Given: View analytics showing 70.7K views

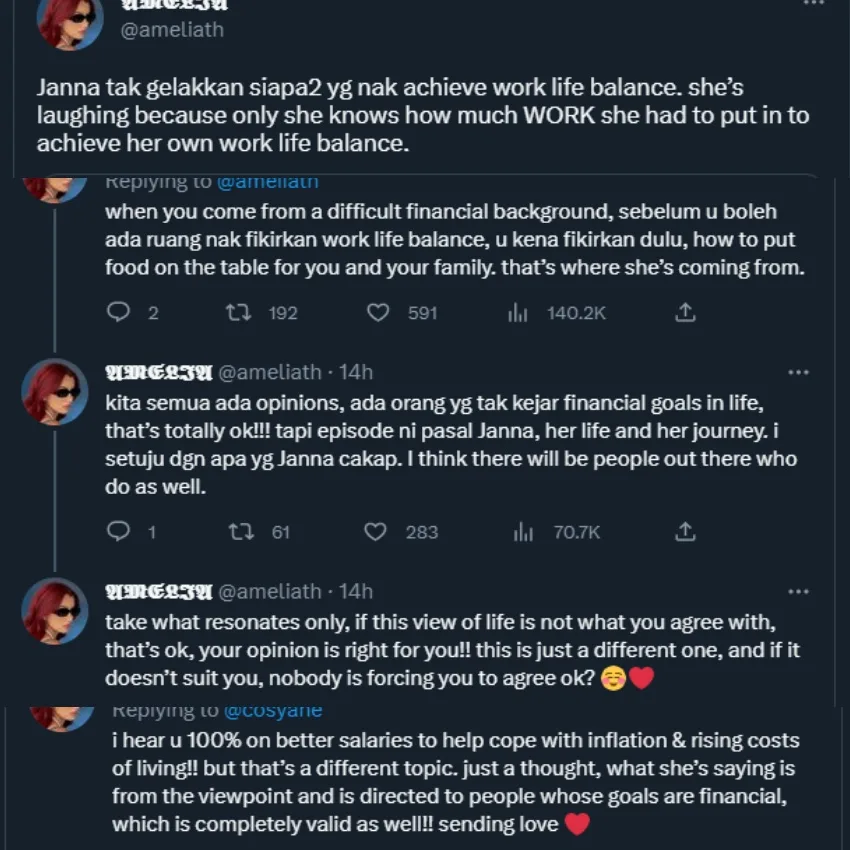Looking at the screenshot, I should (x=522, y=532).
